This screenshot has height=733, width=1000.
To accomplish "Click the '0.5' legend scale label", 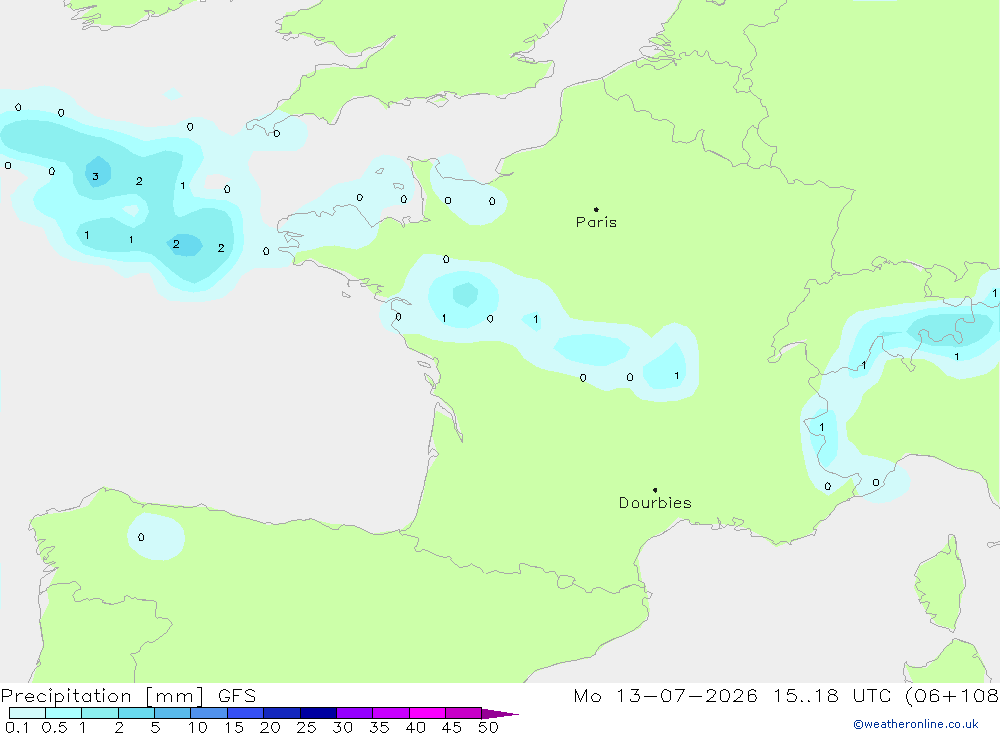I will [x=54, y=727].
